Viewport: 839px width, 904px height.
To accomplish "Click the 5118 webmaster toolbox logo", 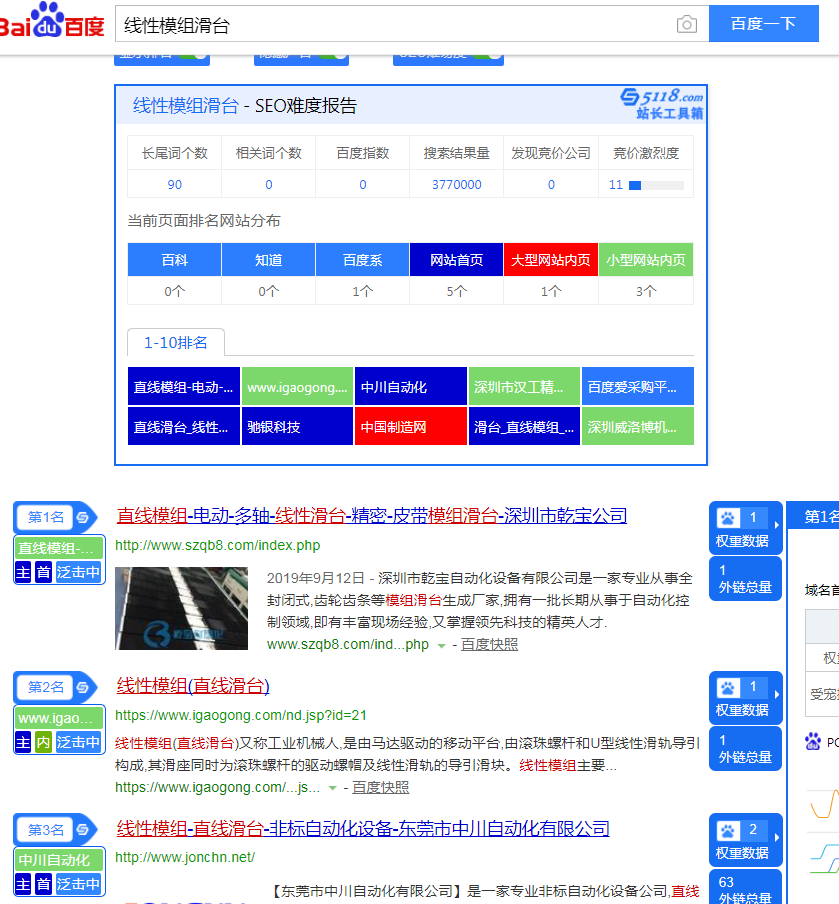I will click(x=662, y=104).
